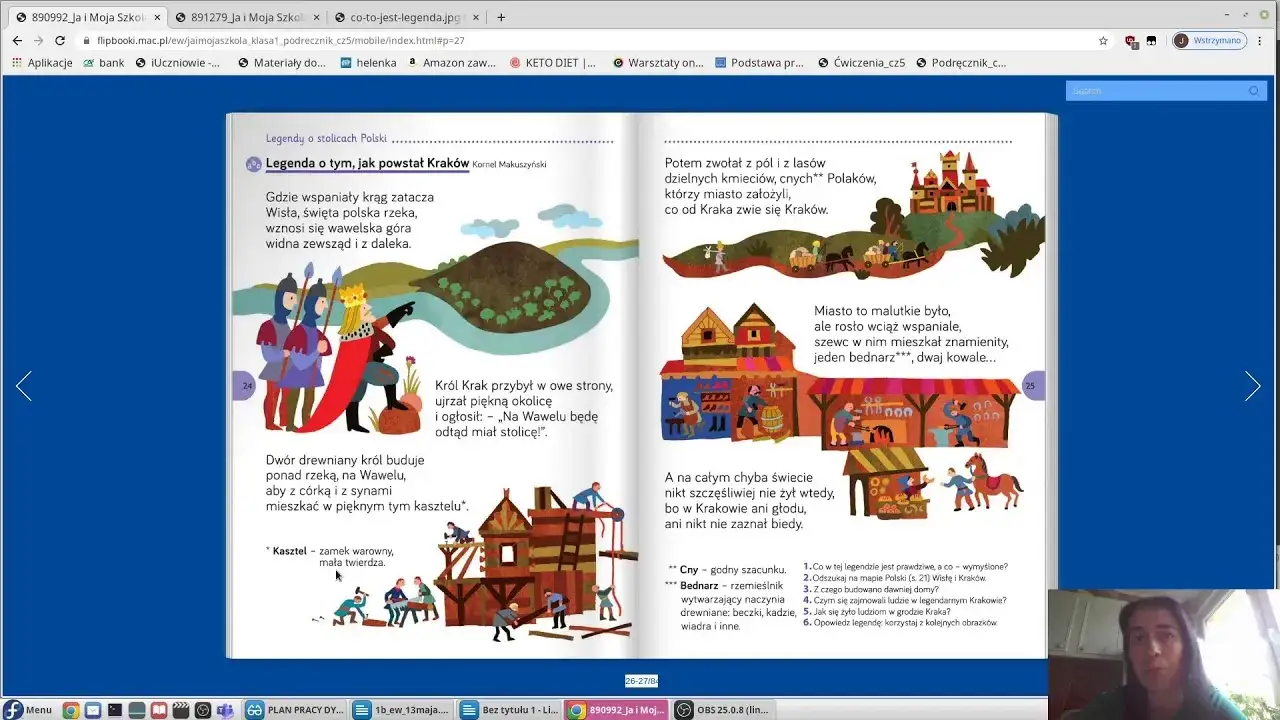Image resolution: width=1280 pixels, height=720 pixels.
Task: Bookmark this page with the star icon
Action: pyautogui.click(x=1103, y=41)
